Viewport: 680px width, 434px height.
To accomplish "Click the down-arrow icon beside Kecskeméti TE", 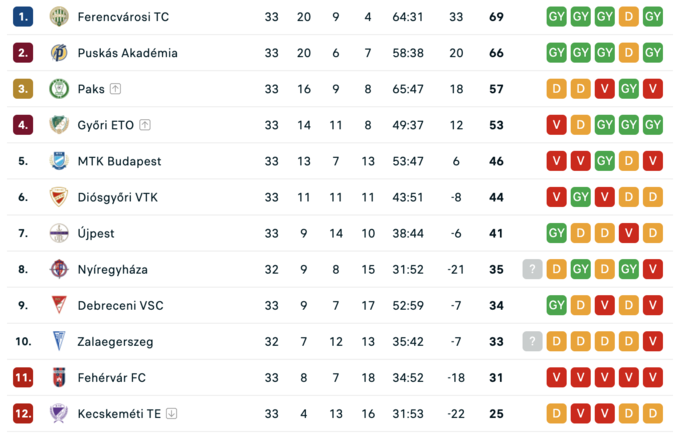I will (172, 413).
